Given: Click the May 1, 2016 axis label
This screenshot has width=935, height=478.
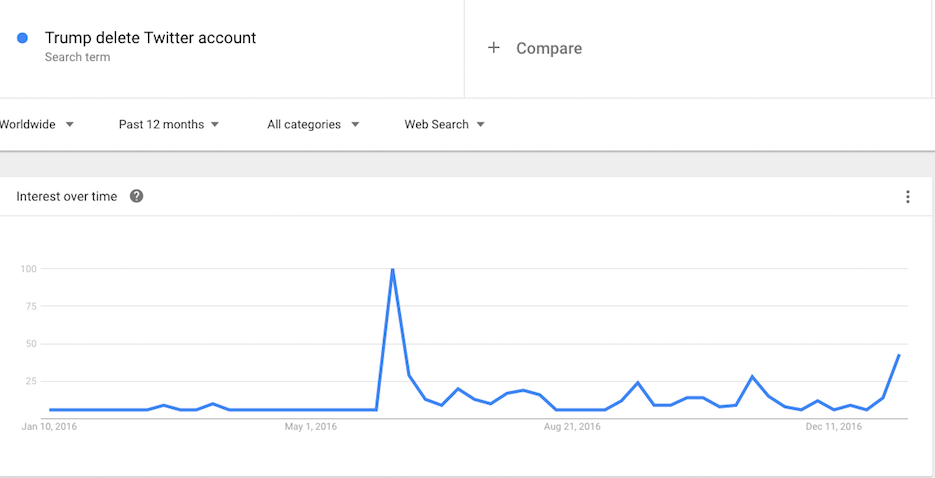Looking at the screenshot, I should [x=311, y=427].
